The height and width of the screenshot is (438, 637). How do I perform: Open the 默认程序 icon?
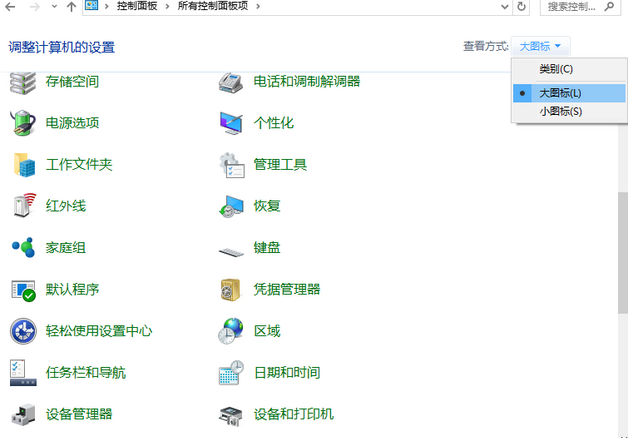(x=23, y=290)
